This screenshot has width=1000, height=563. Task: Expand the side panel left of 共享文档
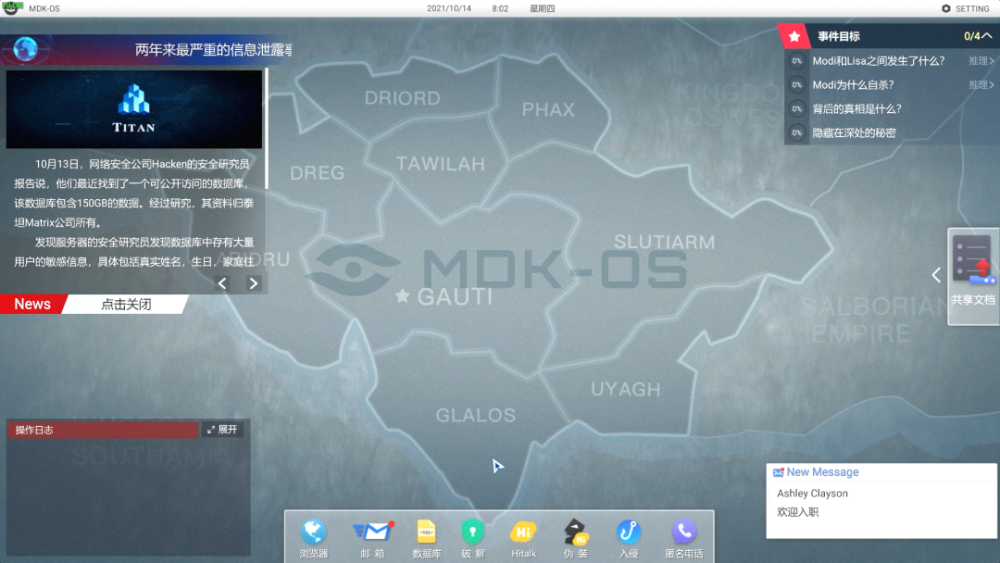coord(937,275)
